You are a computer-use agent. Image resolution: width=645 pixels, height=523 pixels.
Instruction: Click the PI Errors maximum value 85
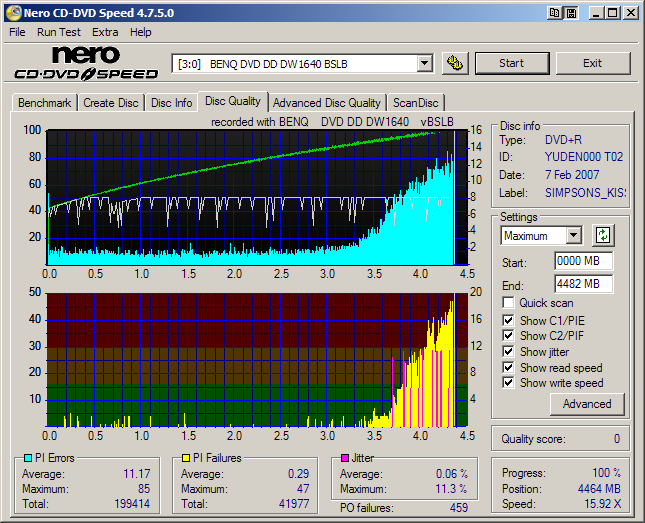144,488
